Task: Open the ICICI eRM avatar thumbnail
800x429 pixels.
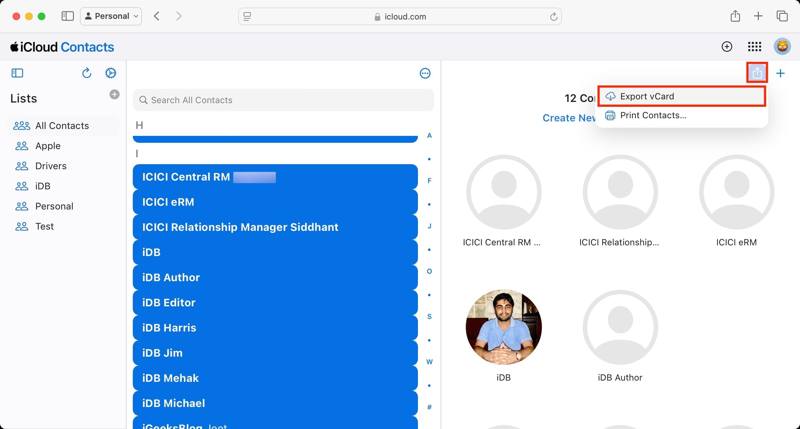Action: (x=736, y=192)
